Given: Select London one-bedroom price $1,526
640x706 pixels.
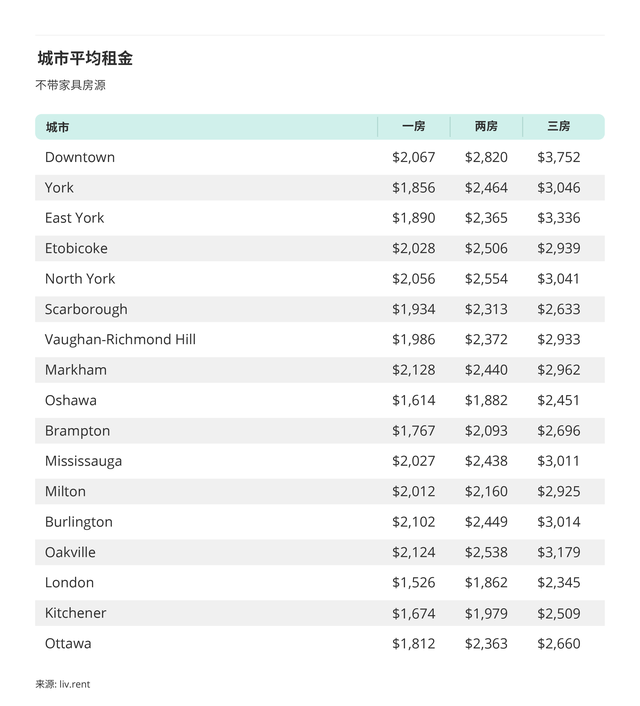Looking at the screenshot, I should pyautogui.click(x=413, y=582).
